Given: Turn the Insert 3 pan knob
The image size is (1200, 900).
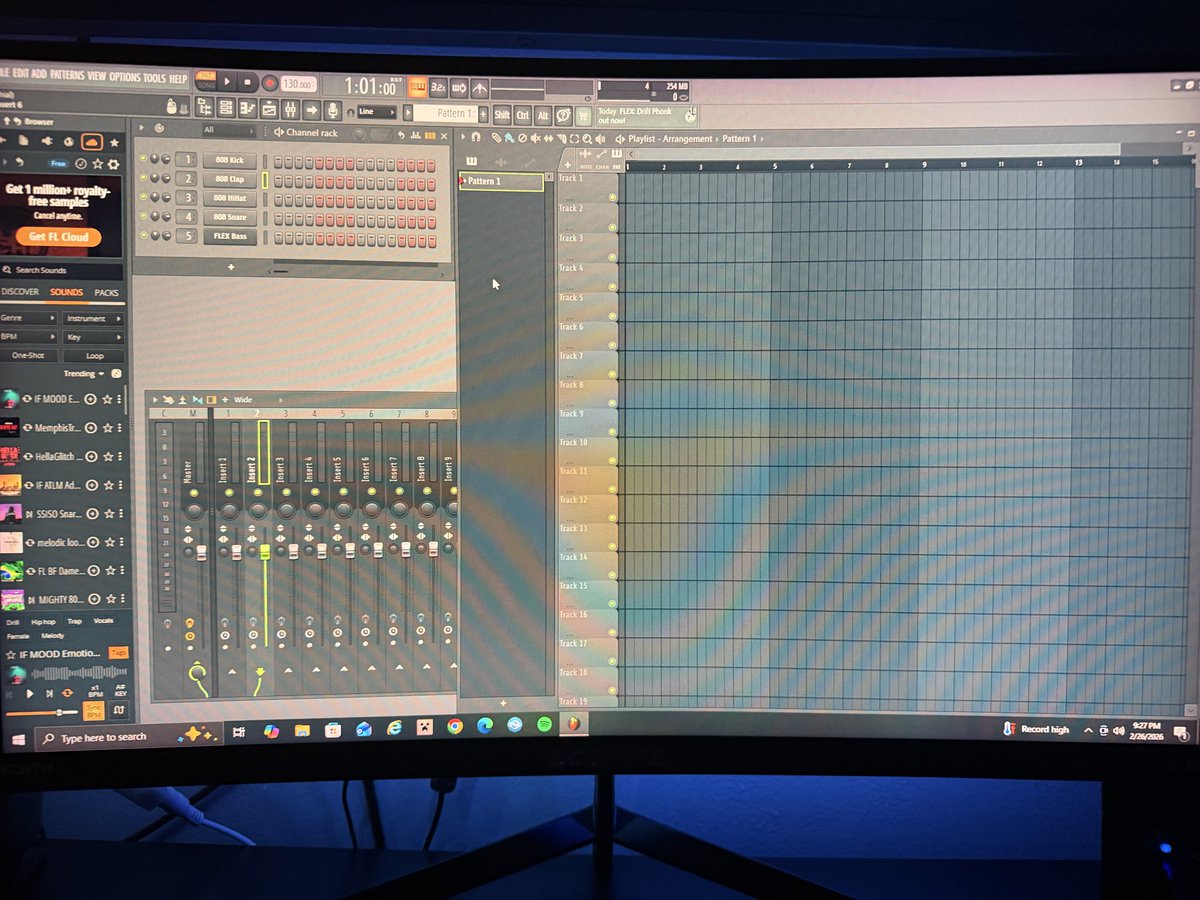Looking at the screenshot, I should click(287, 510).
